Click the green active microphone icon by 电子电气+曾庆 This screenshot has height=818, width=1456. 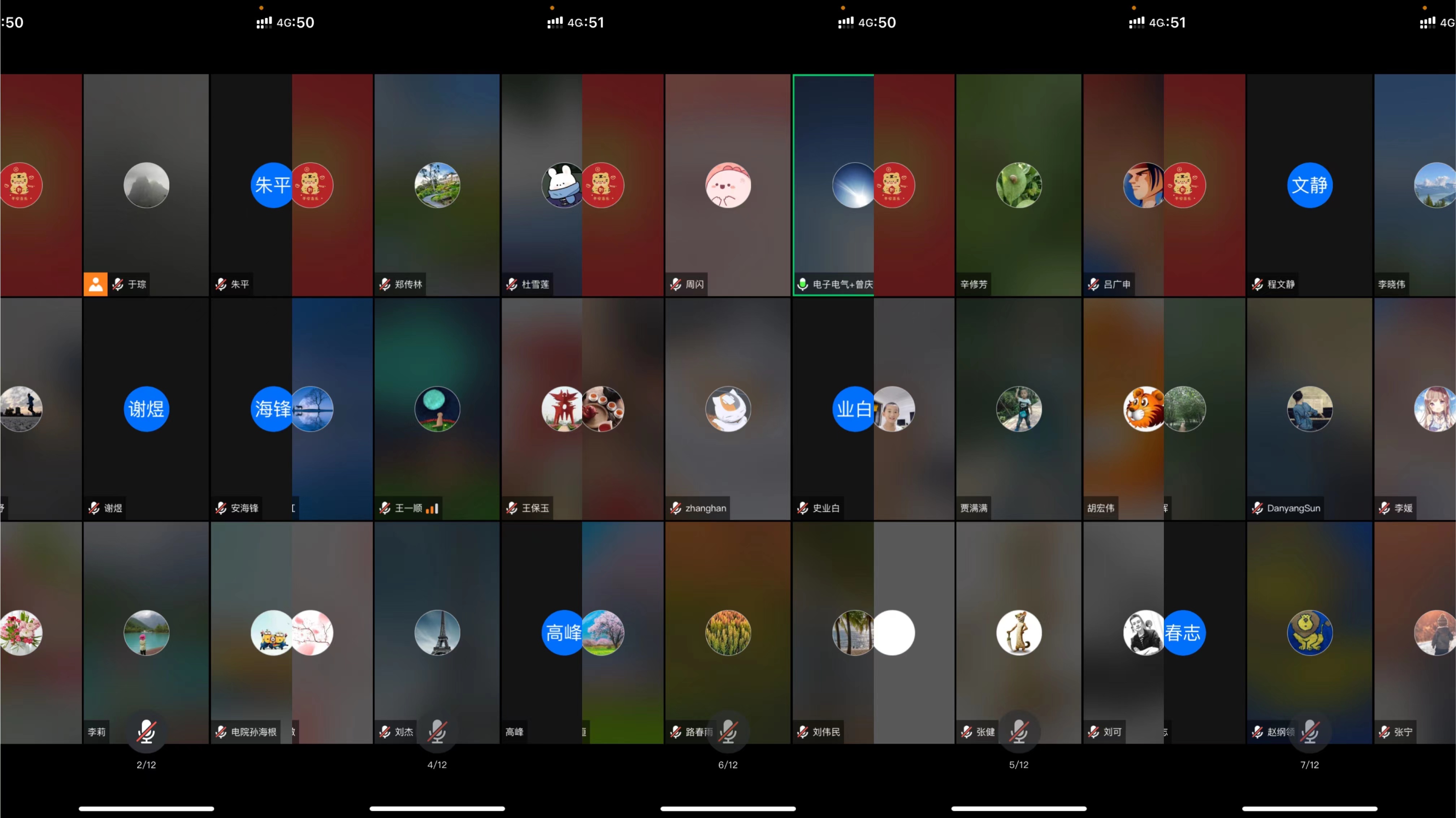pyautogui.click(x=802, y=284)
